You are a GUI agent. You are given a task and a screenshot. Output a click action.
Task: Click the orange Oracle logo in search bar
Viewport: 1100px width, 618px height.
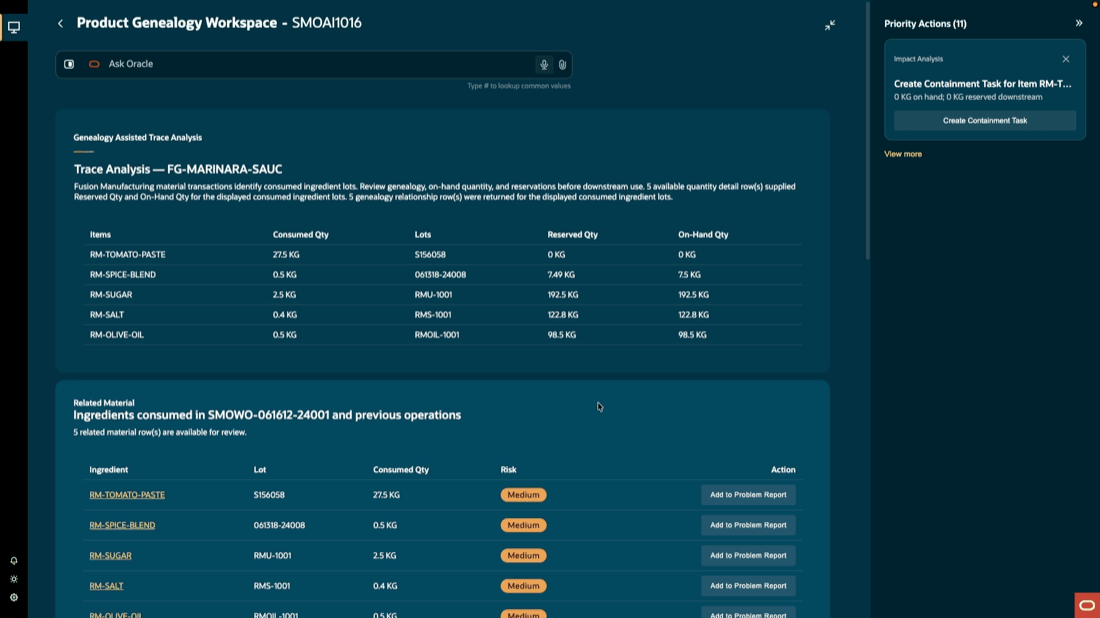tap(94, 64)
